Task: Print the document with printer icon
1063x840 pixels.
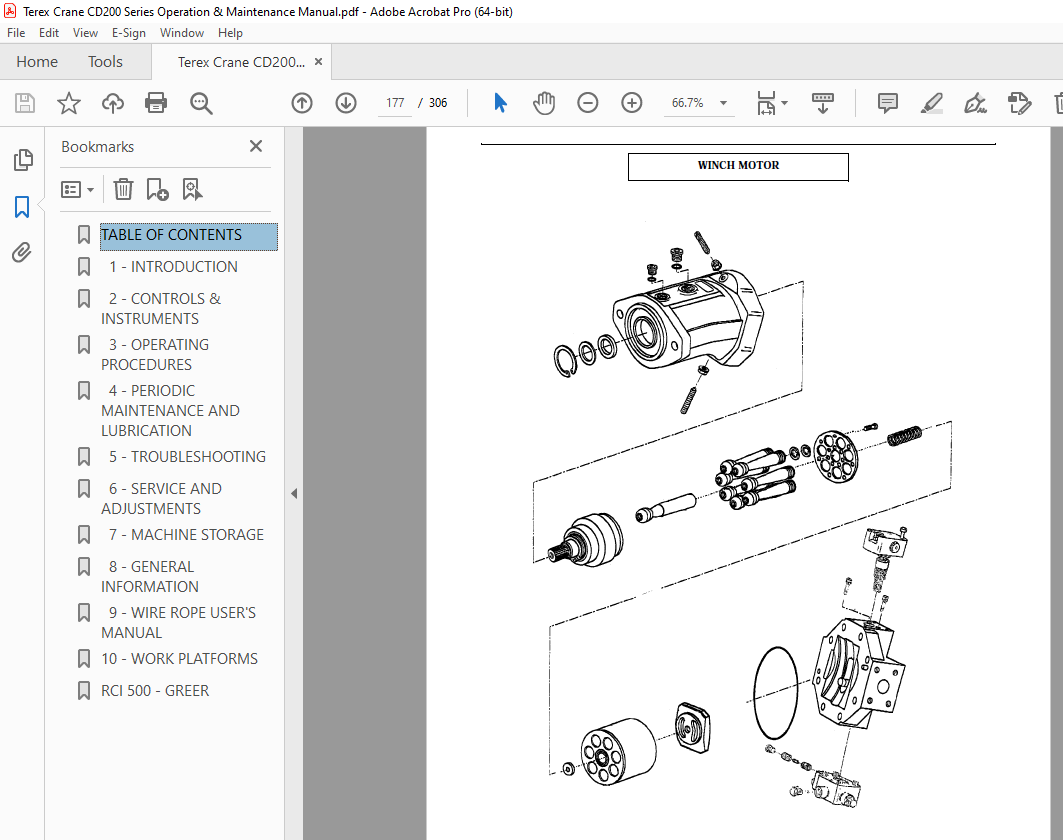Action: [156, 103]
